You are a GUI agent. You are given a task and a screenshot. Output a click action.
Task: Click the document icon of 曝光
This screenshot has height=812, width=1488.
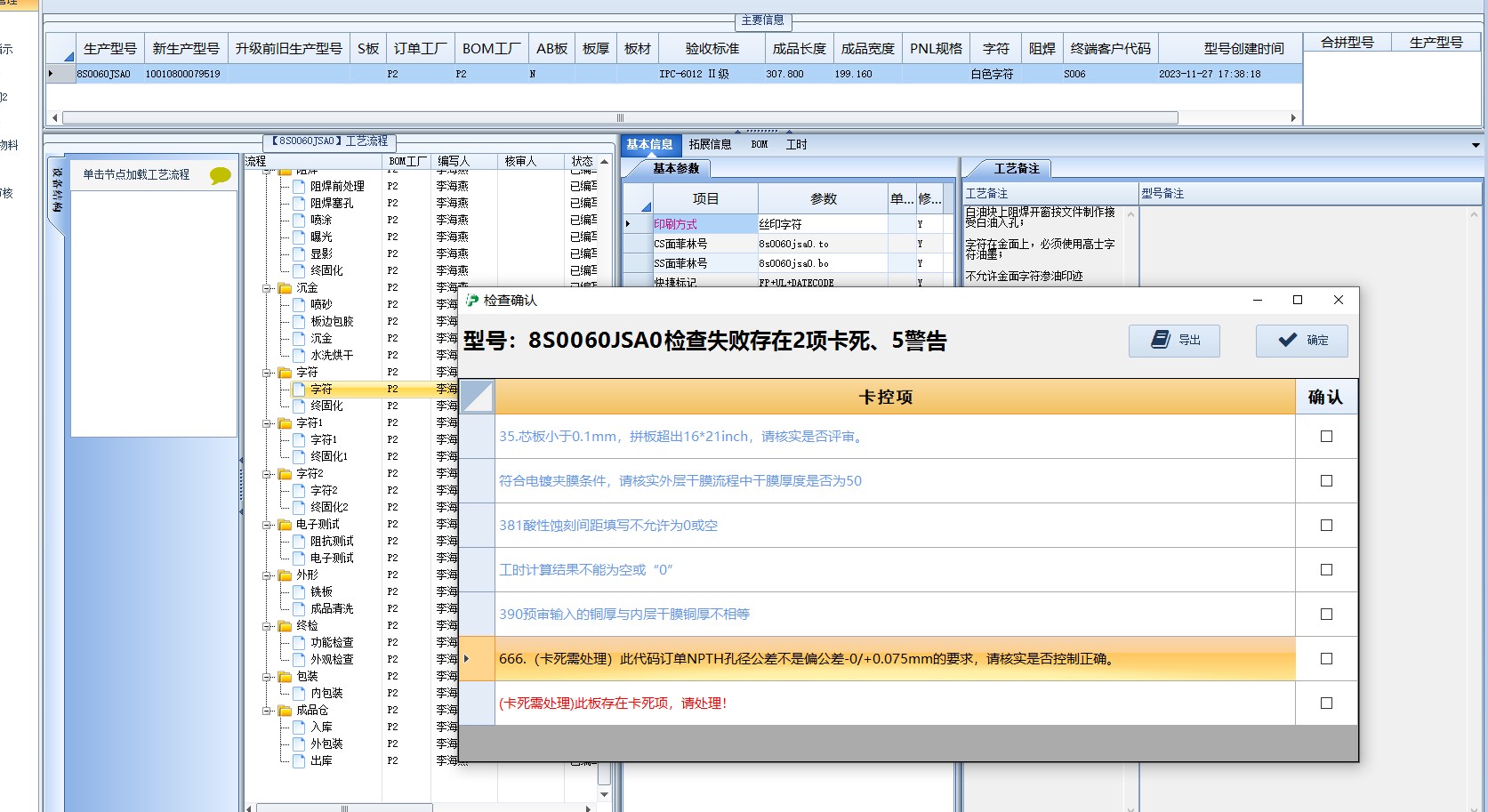299,237
